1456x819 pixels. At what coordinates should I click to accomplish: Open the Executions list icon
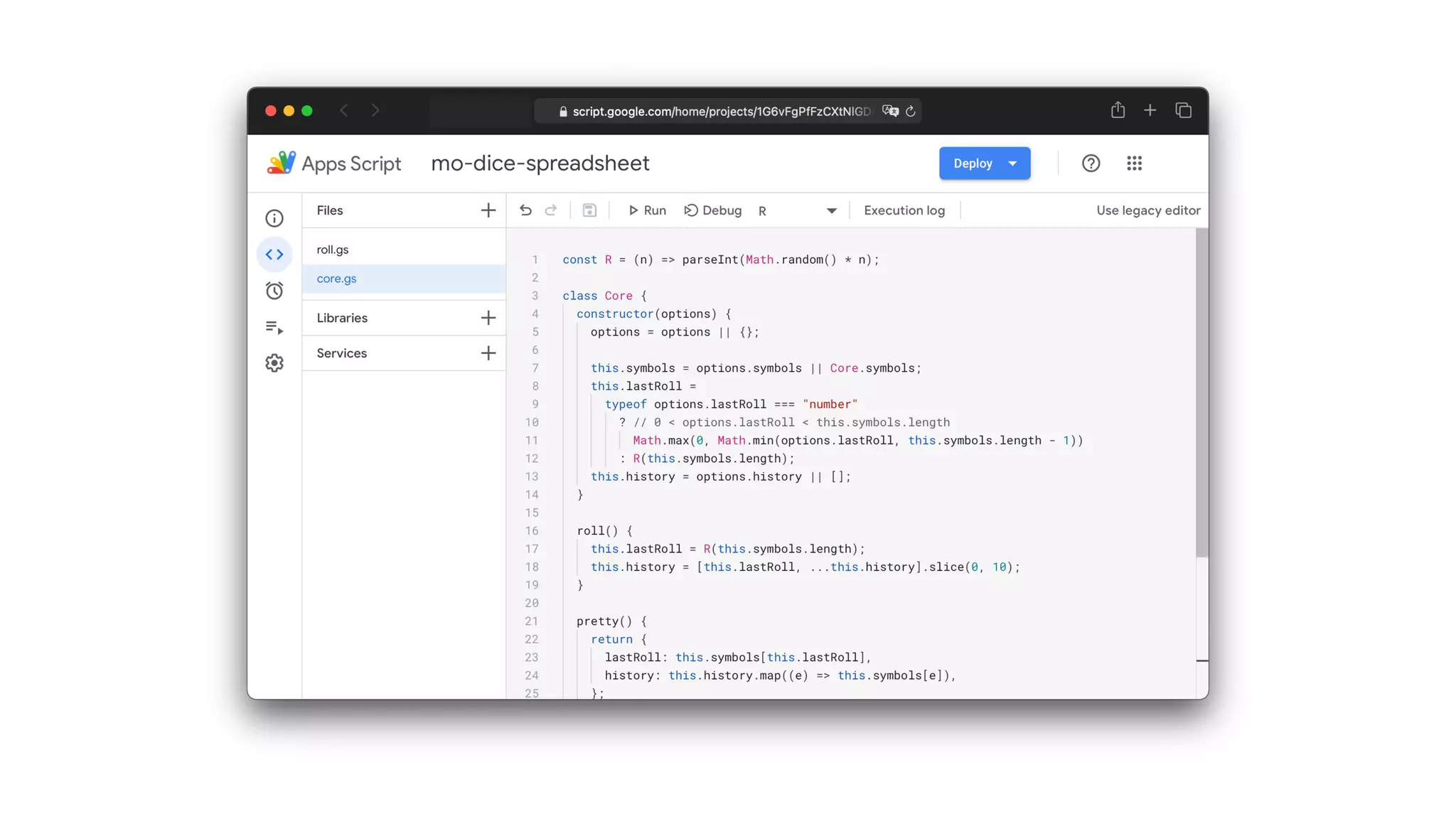tap(274, 327)
